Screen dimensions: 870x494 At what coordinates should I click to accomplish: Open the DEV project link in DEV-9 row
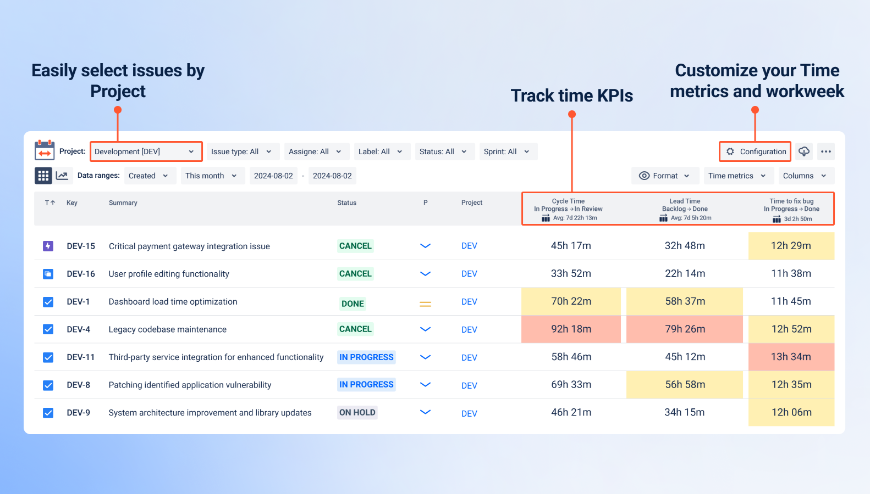click(469, 414)
